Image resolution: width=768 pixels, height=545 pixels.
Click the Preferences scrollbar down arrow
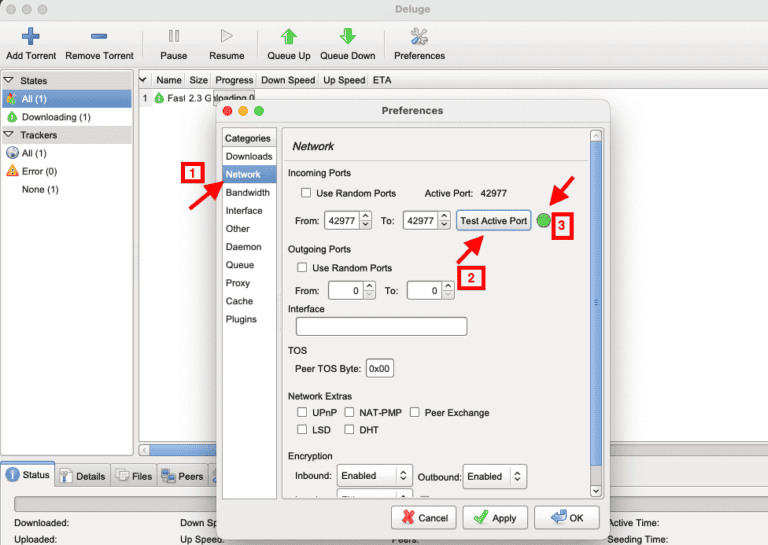tap(596, 491)
